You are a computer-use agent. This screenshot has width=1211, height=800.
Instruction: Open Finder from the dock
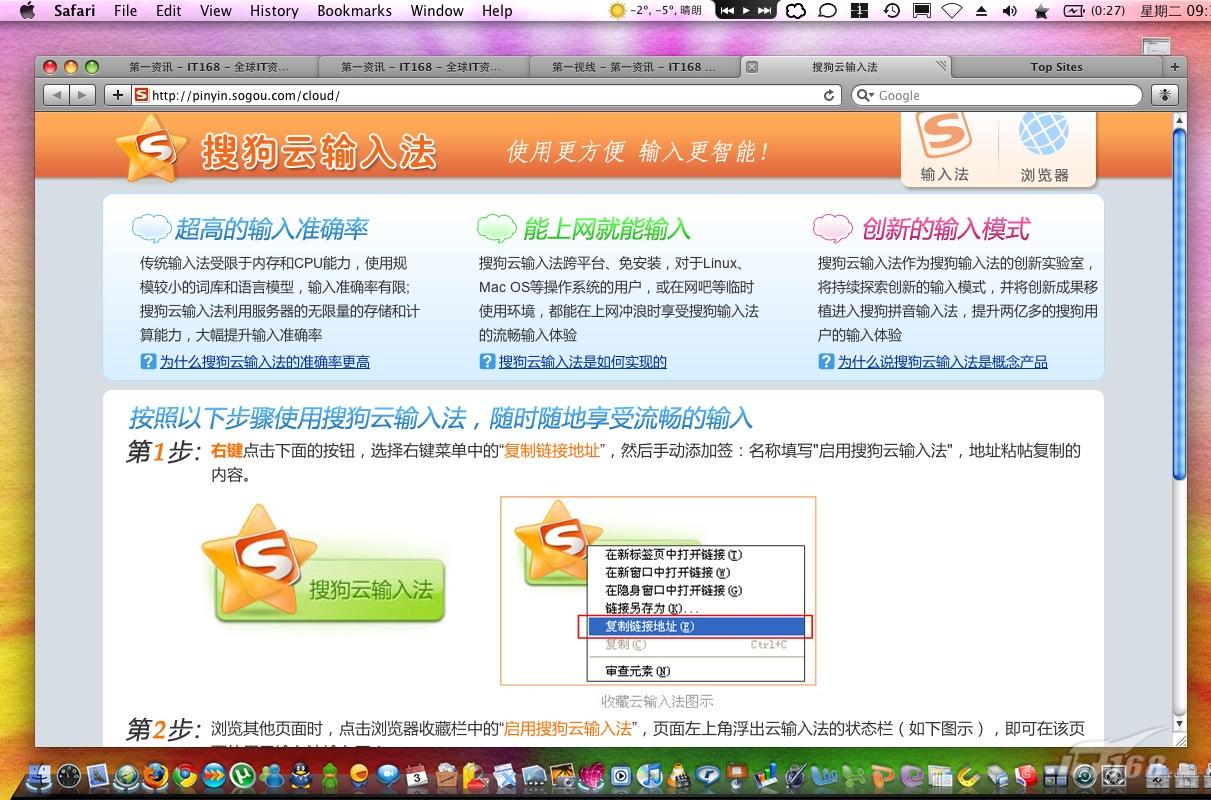[41, 775]
